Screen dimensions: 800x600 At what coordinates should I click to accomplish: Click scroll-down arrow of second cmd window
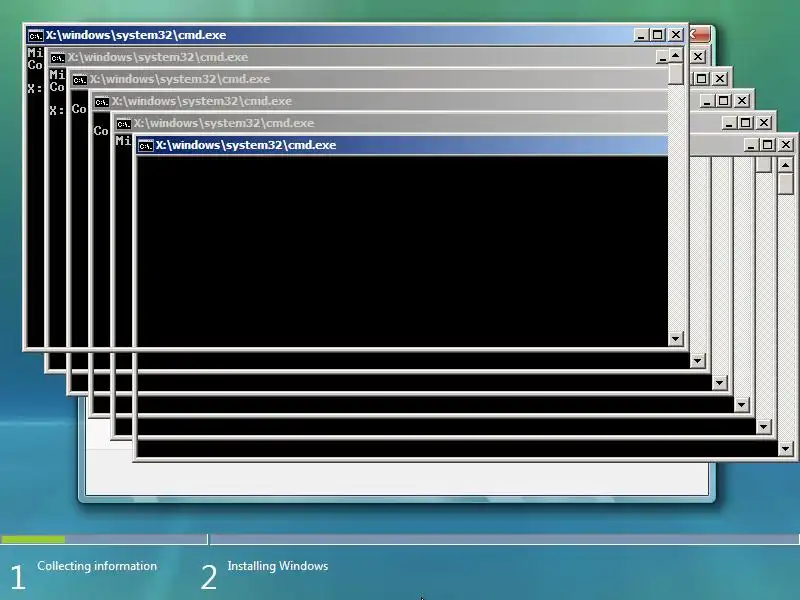697,361
